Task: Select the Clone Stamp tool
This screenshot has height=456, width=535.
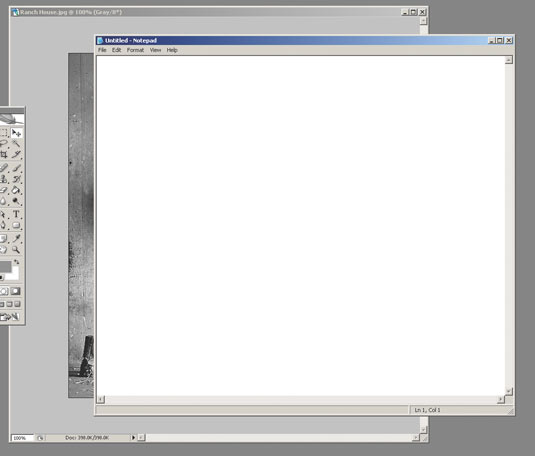Action: coord(4,179)
